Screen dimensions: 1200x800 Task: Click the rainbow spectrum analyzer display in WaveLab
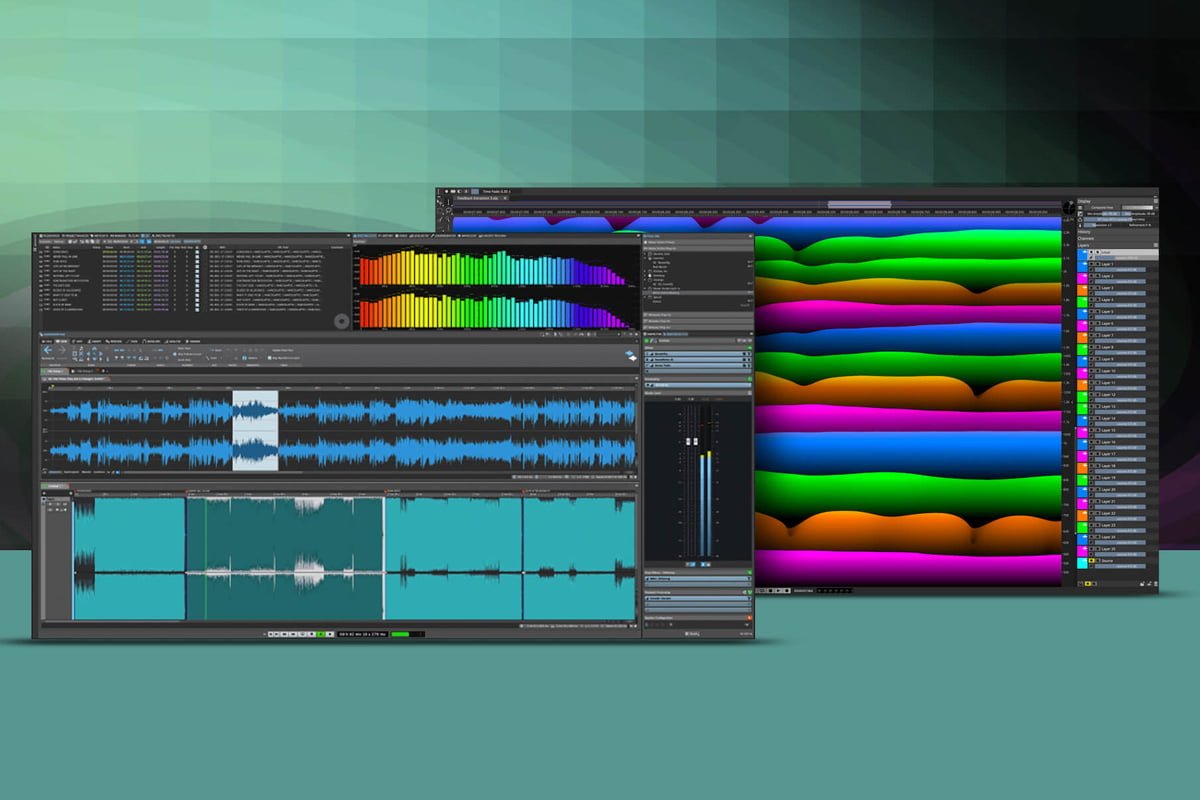tap(497, 289)
